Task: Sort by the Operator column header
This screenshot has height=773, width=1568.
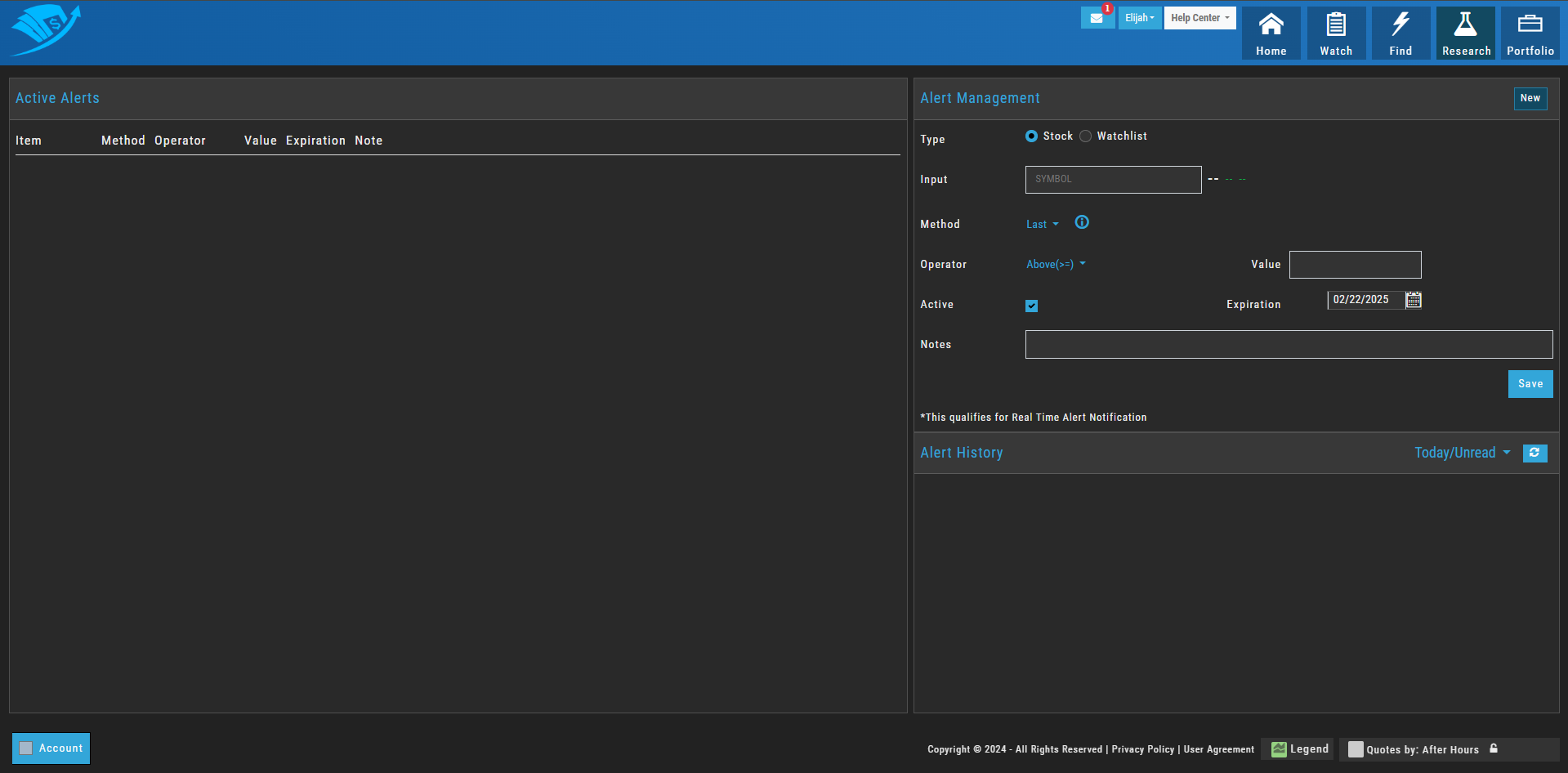Action: 180,141
